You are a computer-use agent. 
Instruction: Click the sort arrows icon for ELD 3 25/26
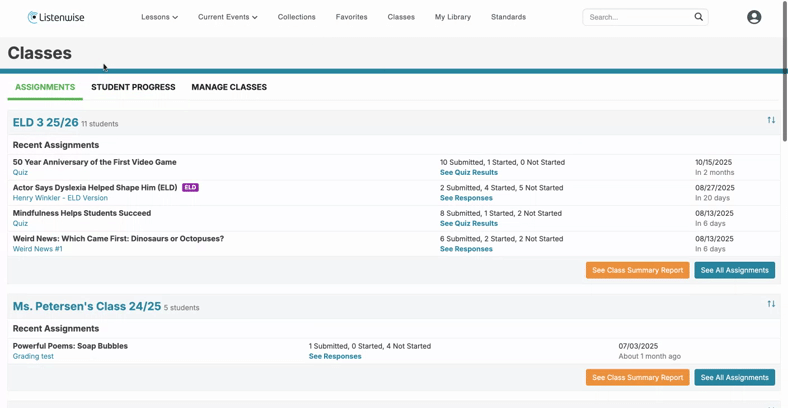point(771,120)
